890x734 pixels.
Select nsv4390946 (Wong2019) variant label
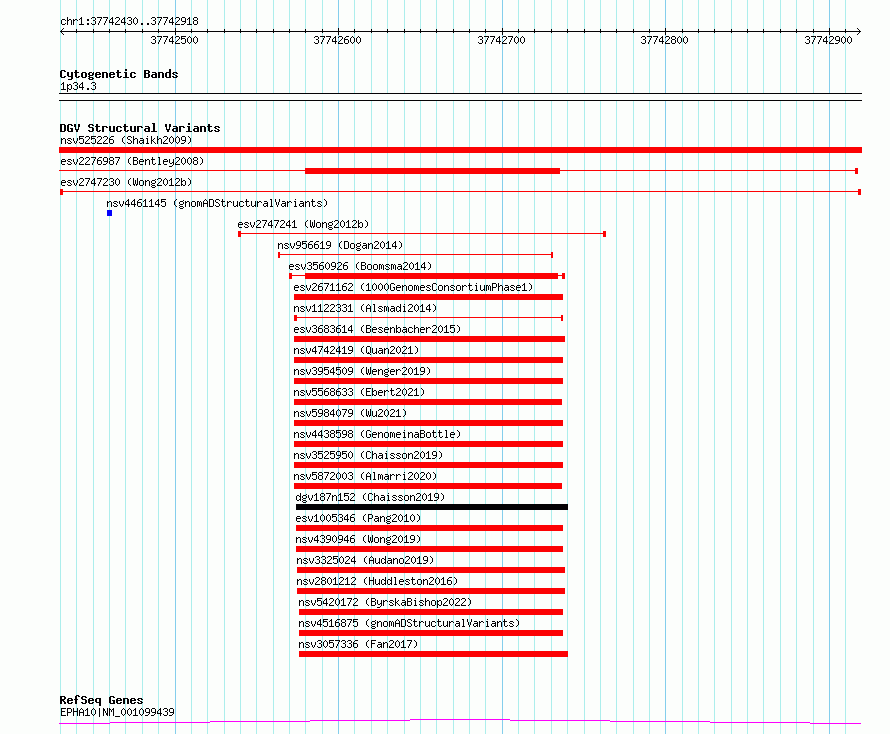pos(358,539)
